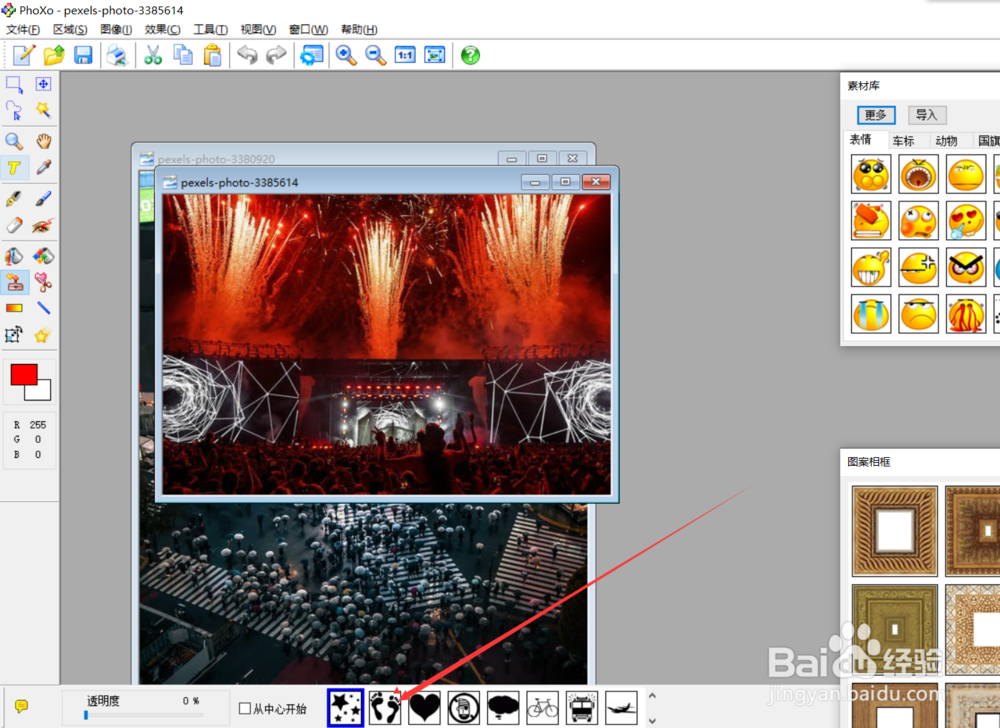The height and width of the screenshot is (728, 1000).
Task: Undo the last action
Action: [x=247, y=55]
